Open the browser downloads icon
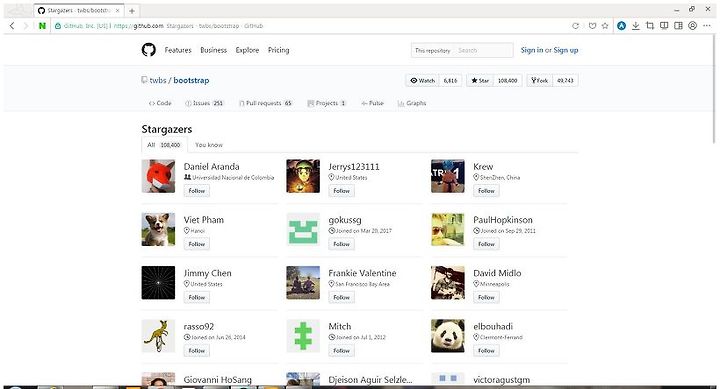 click(636, 26)
